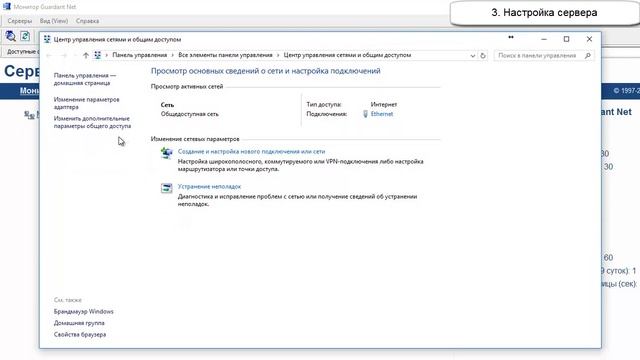Click the Back arrow in navigation bar
640x360 pixels.
[49, 56]
